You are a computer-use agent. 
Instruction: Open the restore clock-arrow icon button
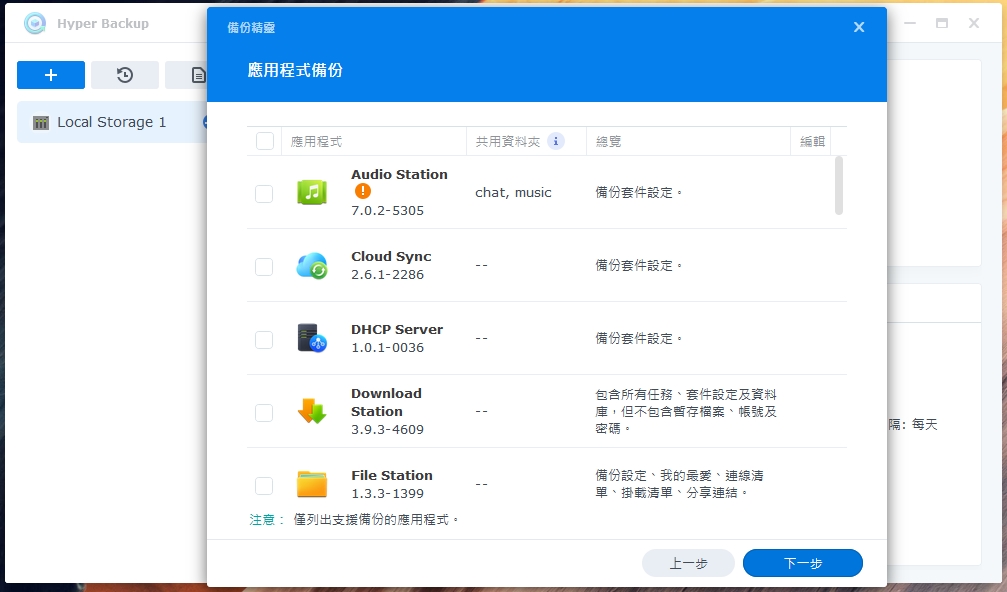(125, 75)
